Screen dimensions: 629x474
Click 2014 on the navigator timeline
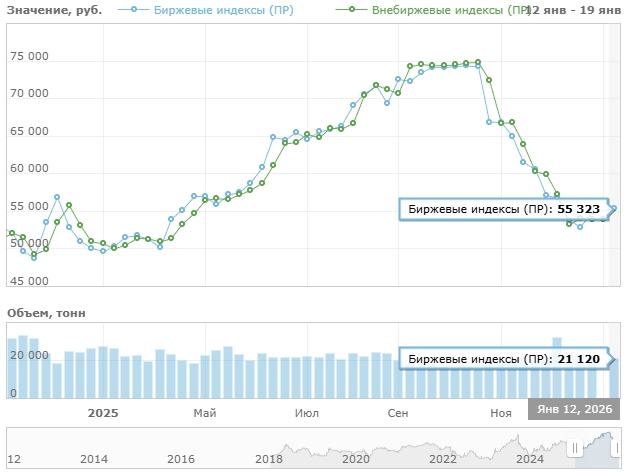click(94, 459)
